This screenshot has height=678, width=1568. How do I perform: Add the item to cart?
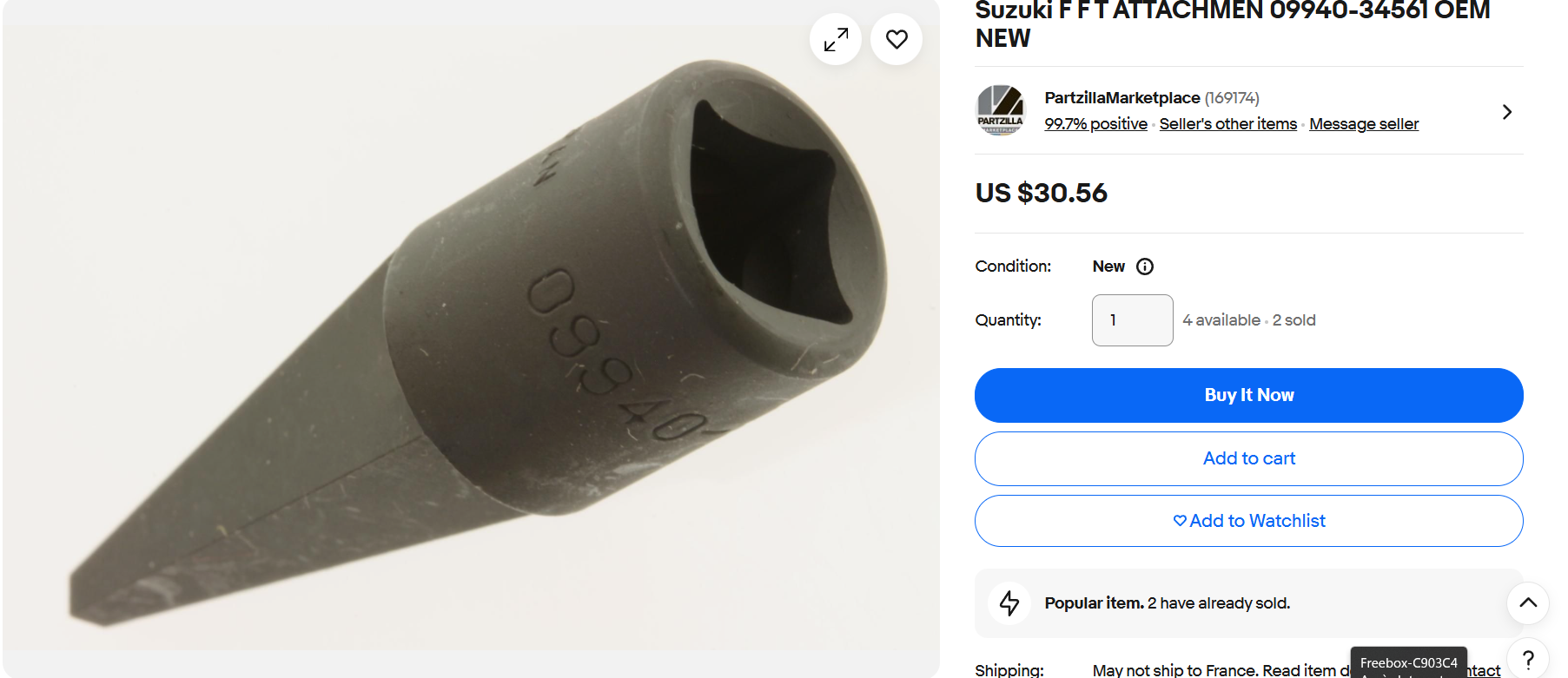click(x=1248, y=458)
